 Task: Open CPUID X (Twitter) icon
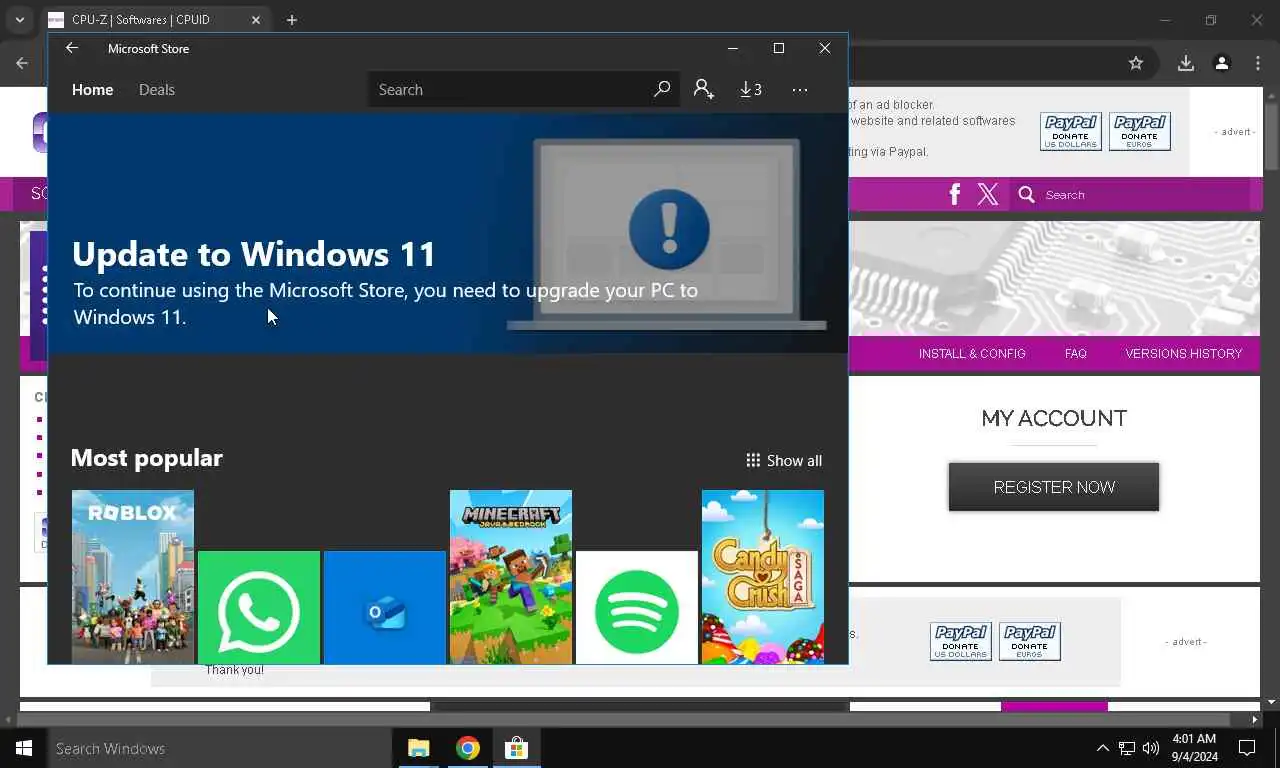point(988,194)
